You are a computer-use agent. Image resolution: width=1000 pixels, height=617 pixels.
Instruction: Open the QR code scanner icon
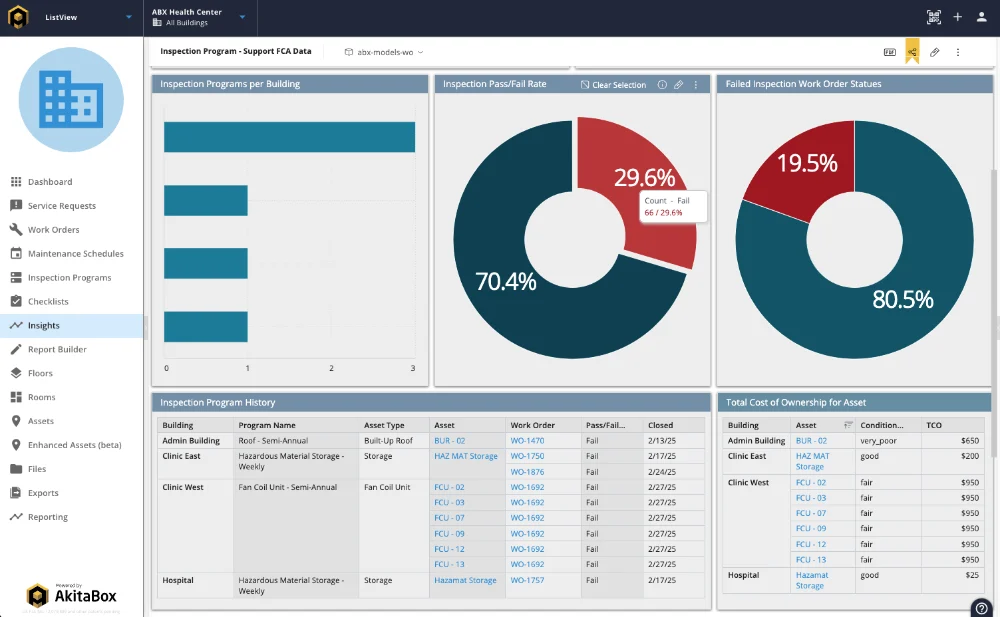pos(934,17)
